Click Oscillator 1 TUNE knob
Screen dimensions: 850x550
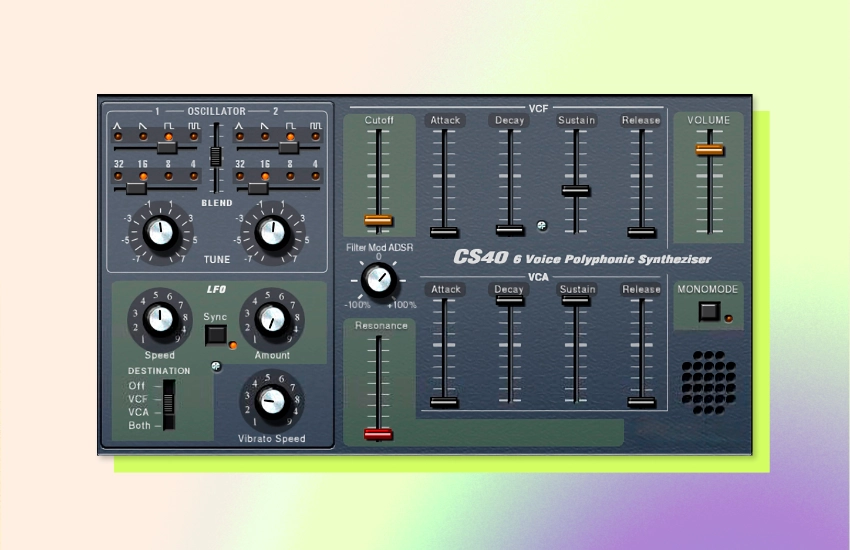tap(160, 233)
